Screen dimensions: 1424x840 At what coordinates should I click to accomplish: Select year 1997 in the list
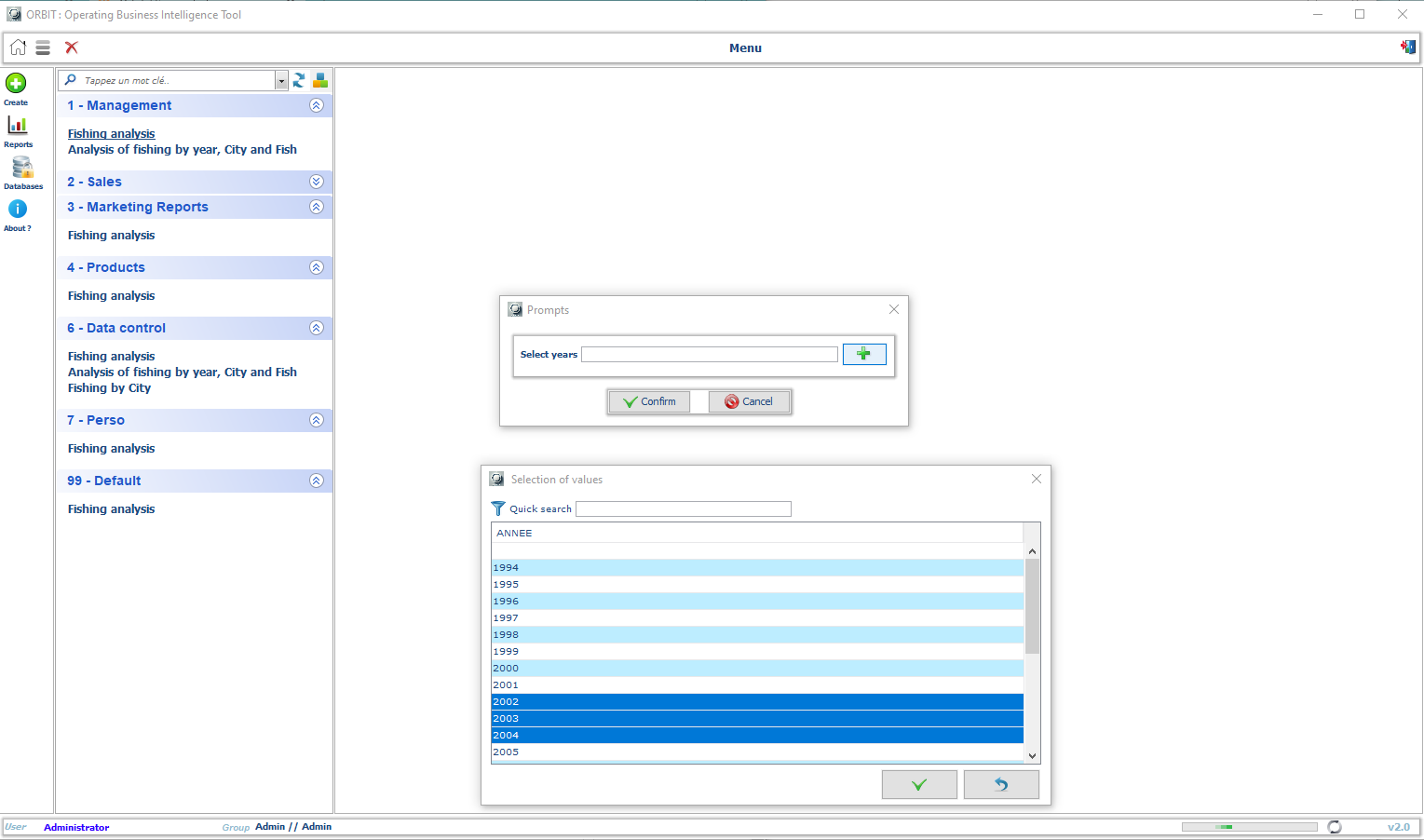[x=757, y=617]
